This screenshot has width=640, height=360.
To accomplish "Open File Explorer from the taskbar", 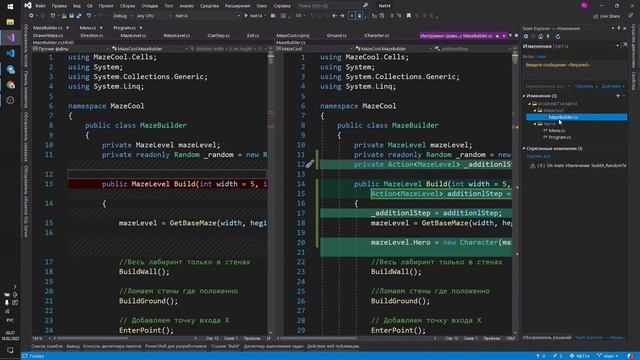I will pyautogui.click(x=10, y=22).
